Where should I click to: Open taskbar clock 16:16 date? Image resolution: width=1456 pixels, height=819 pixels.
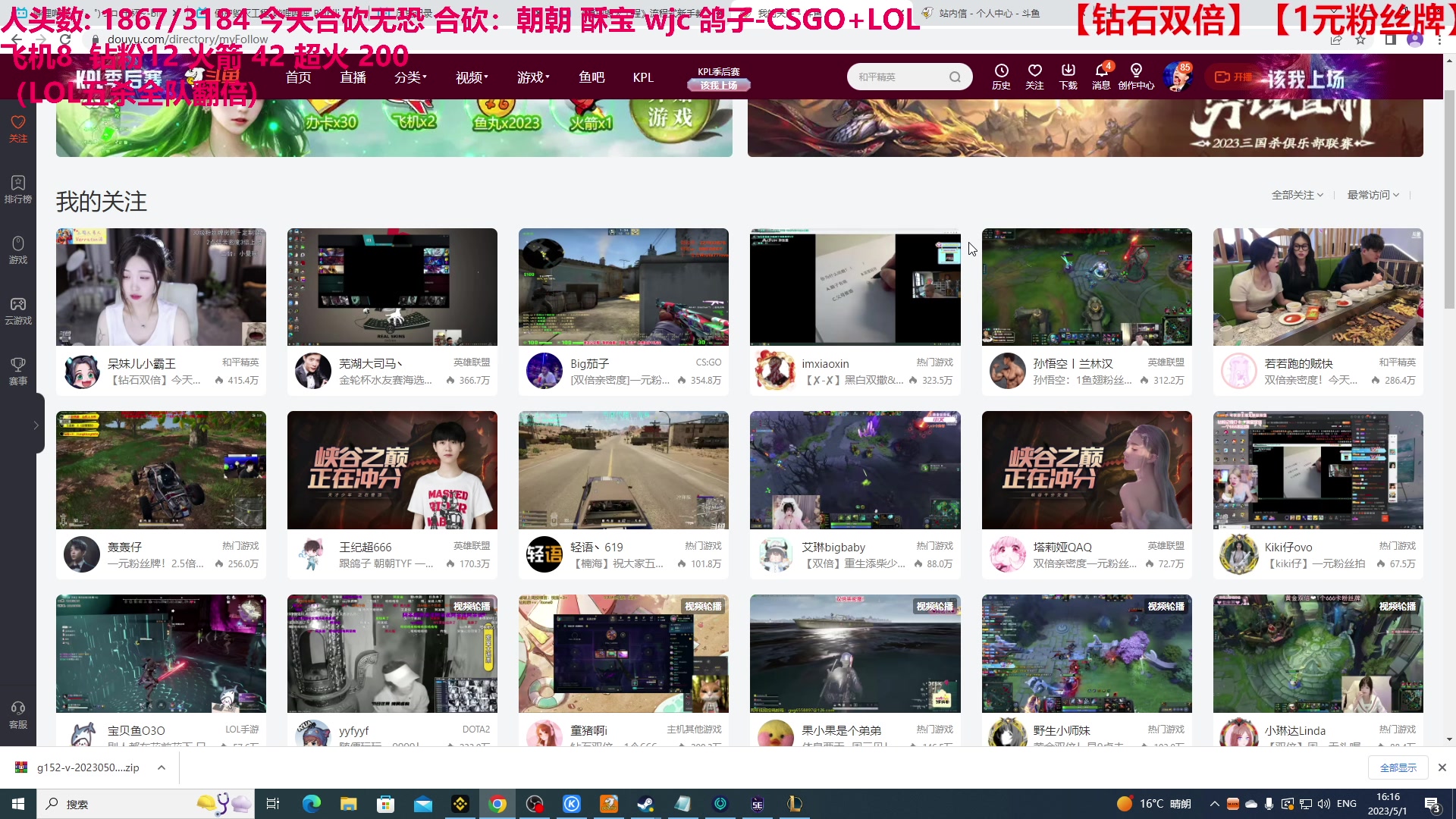point(1388,804)
